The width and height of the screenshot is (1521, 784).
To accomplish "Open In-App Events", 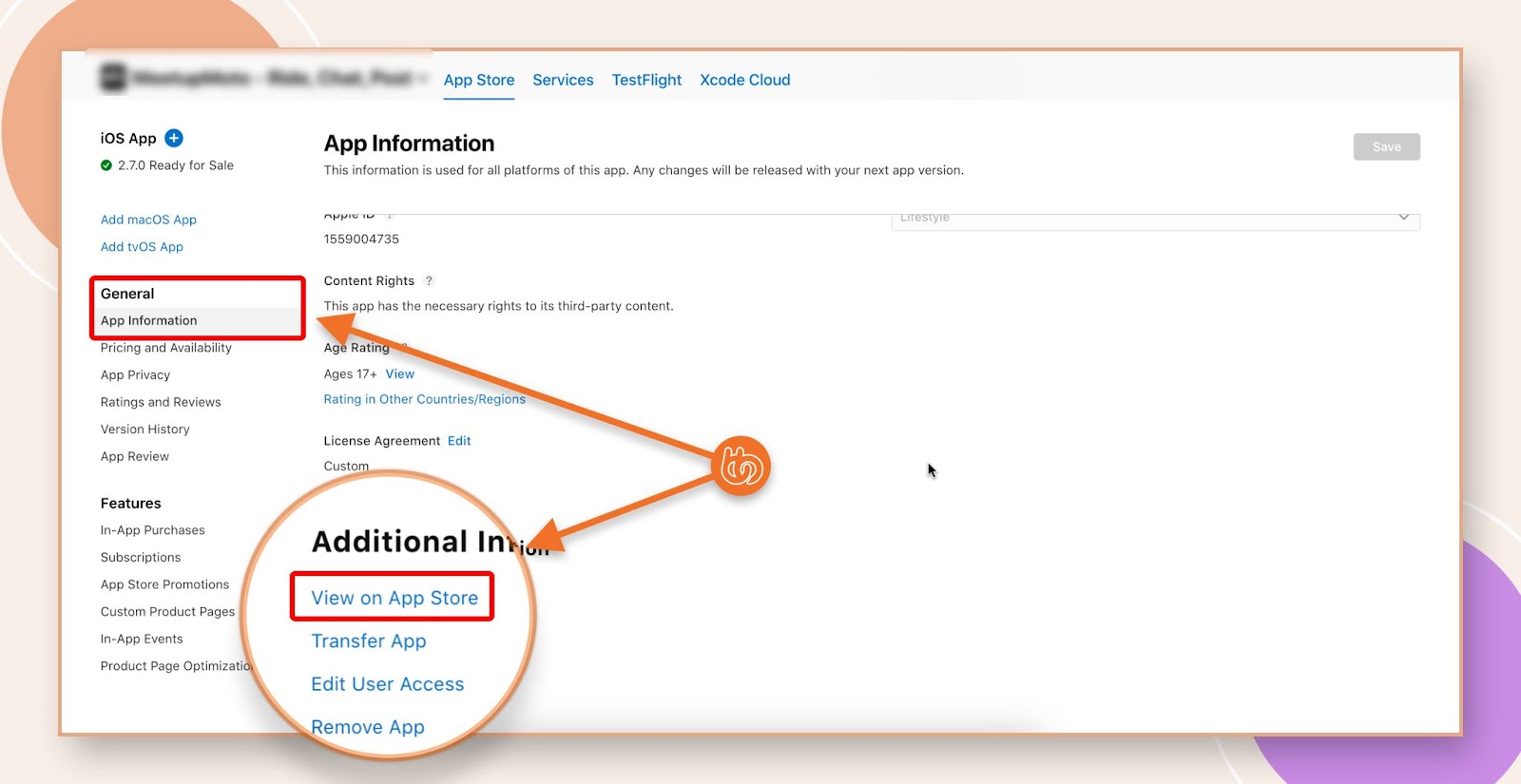I will click(x=142, y=639).
